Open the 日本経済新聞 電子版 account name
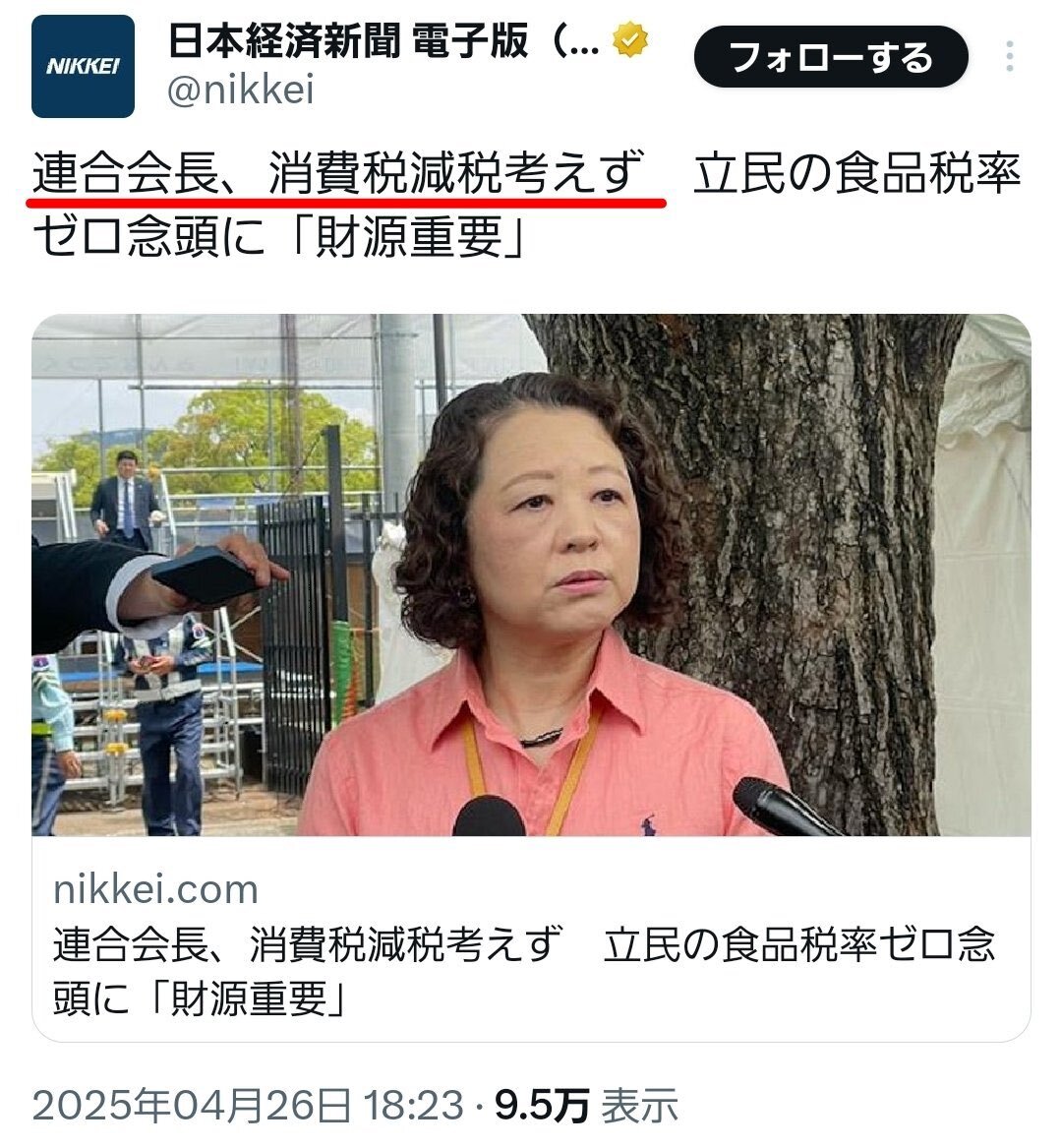 pos(383,40)
